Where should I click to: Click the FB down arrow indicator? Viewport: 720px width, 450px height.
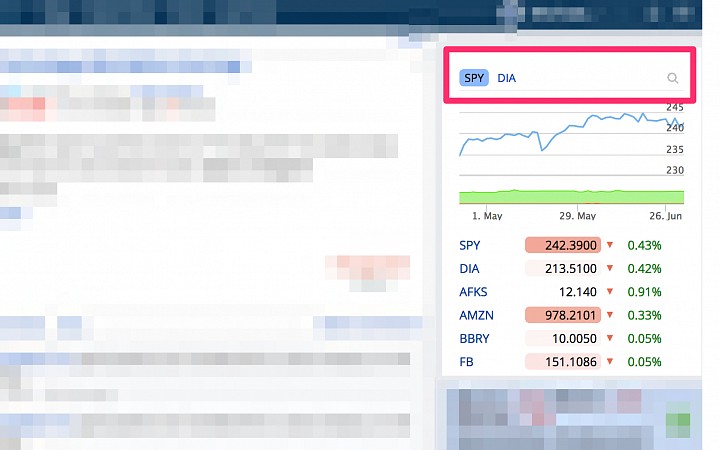(x=610, y=362)
